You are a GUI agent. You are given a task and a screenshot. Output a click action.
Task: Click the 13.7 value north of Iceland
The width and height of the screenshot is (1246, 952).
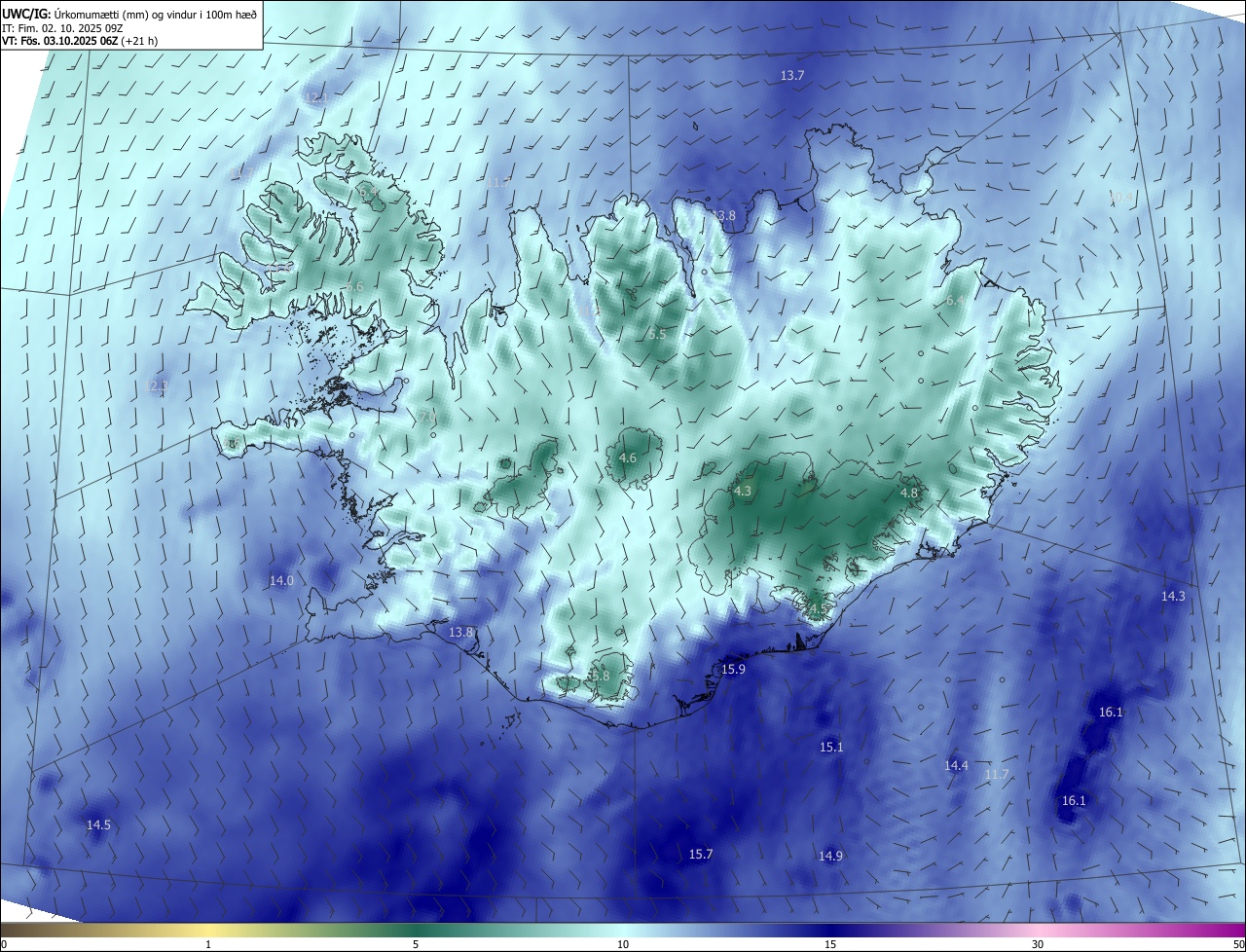point(792,76)
